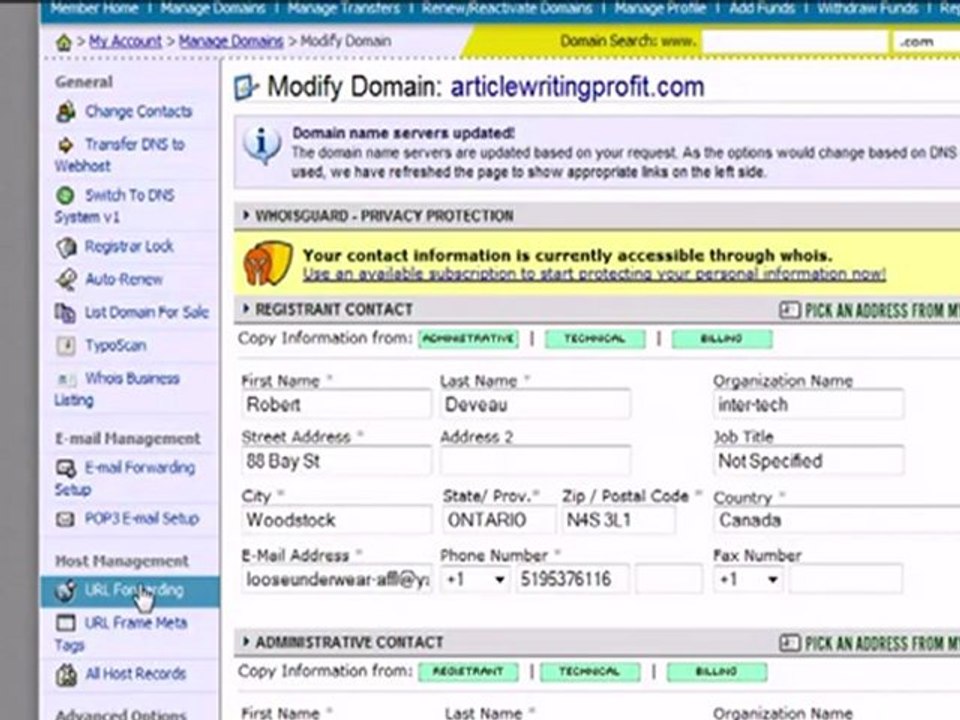Click the E-mail Forwarding Setup icon
This screenshot has height=720, width=960.
tap(66, 468)
